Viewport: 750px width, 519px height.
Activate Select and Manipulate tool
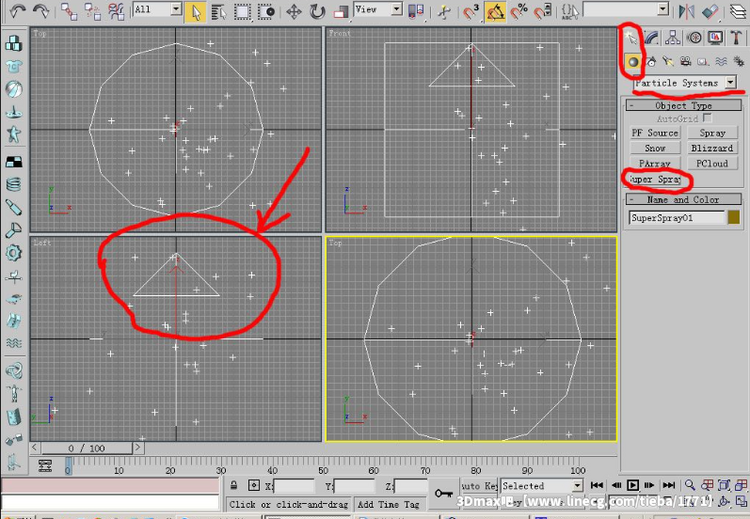444,12
